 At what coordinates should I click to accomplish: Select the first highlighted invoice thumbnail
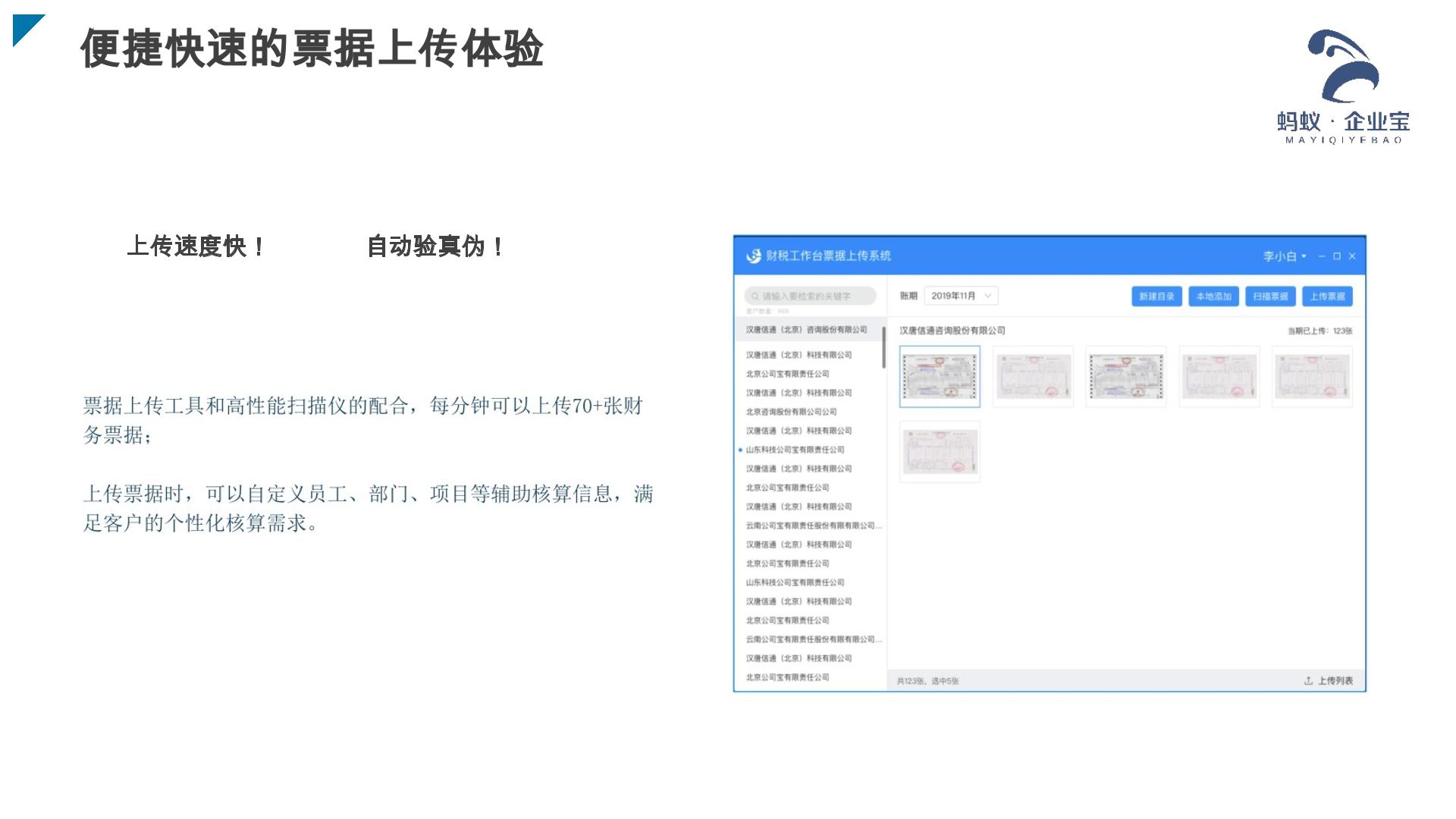(940, 377)
